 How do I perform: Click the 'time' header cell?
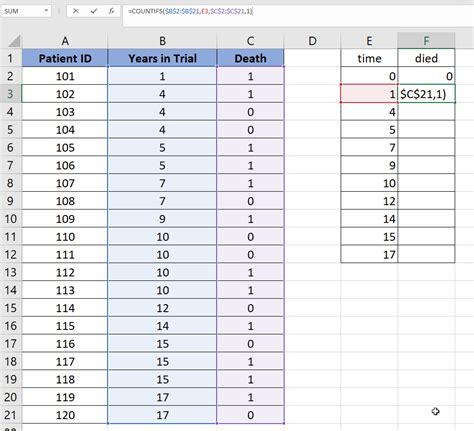369,58
